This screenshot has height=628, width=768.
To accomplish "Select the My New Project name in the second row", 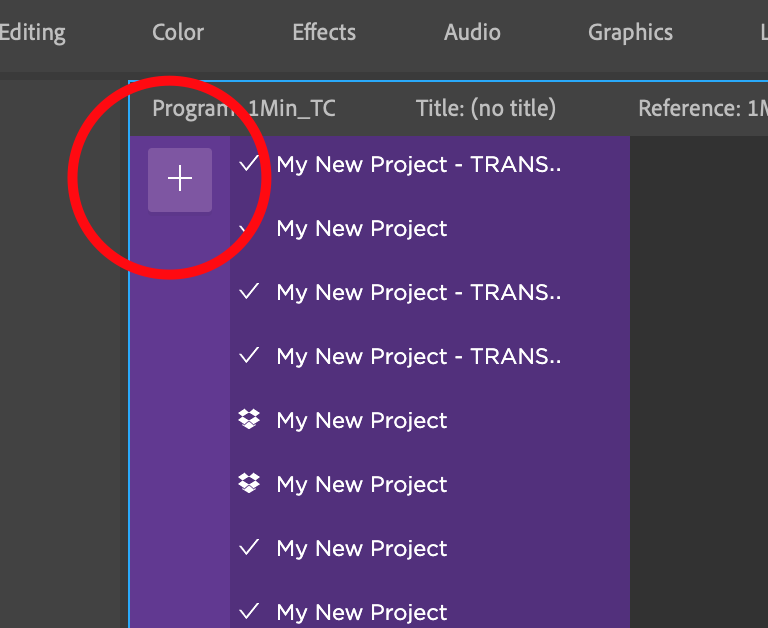I will coord(362,228).
